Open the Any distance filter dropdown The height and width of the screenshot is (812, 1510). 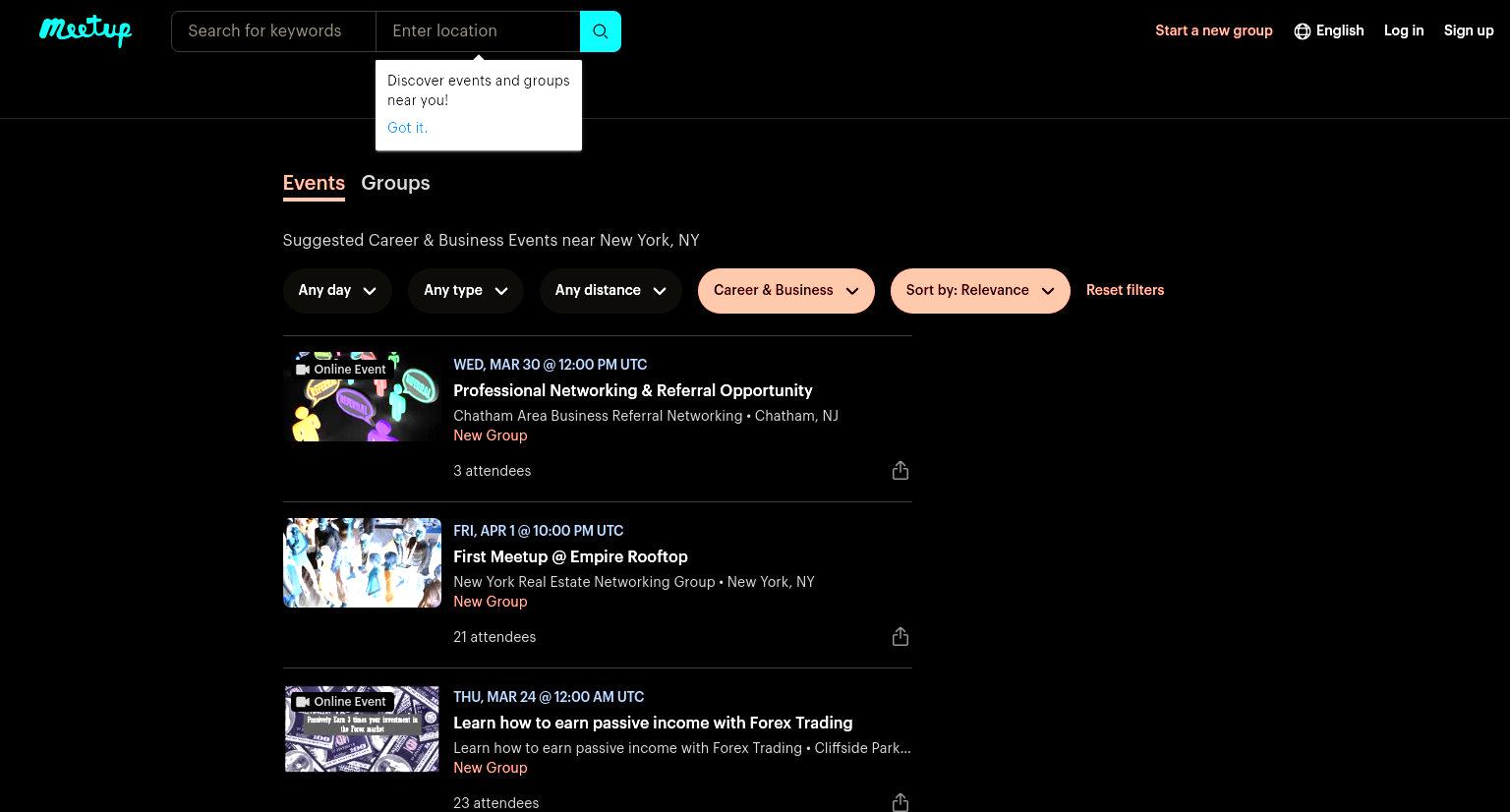tap(610, 291)
